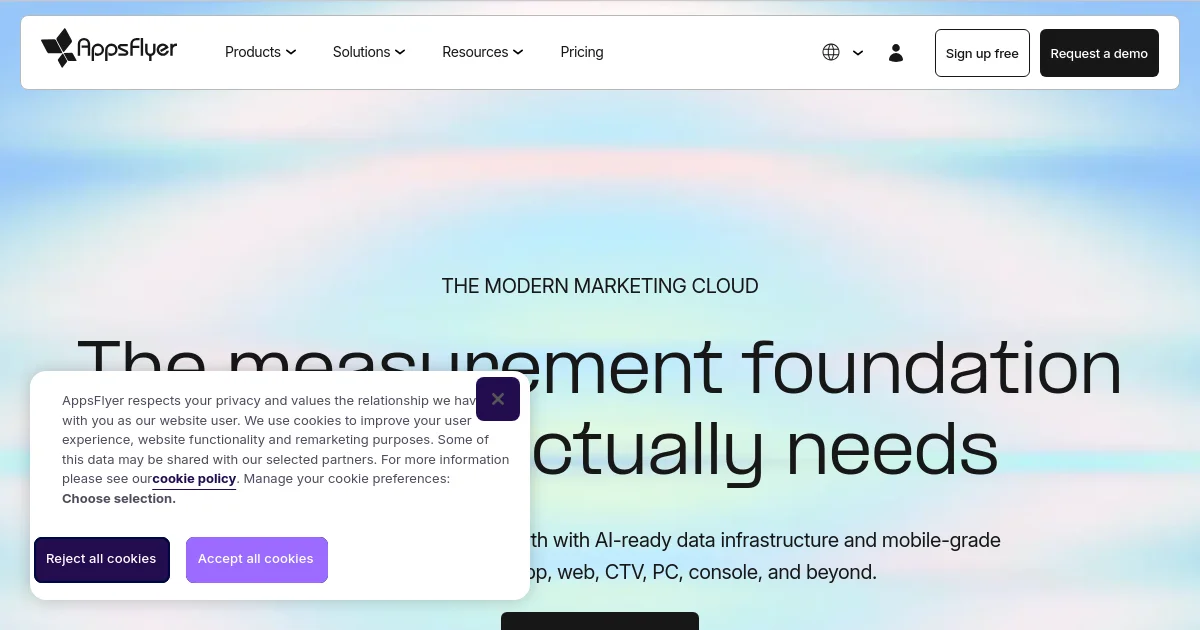The image size is (1200, 630).
Task: Open the globe language selector
Action: point(831,52)
